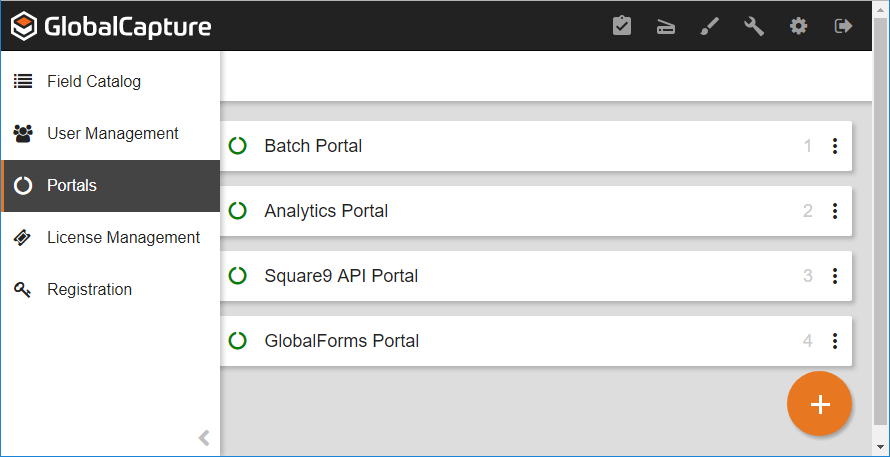
Task: Click the GlobalForms Portal status circle
Action: (238, 341)
